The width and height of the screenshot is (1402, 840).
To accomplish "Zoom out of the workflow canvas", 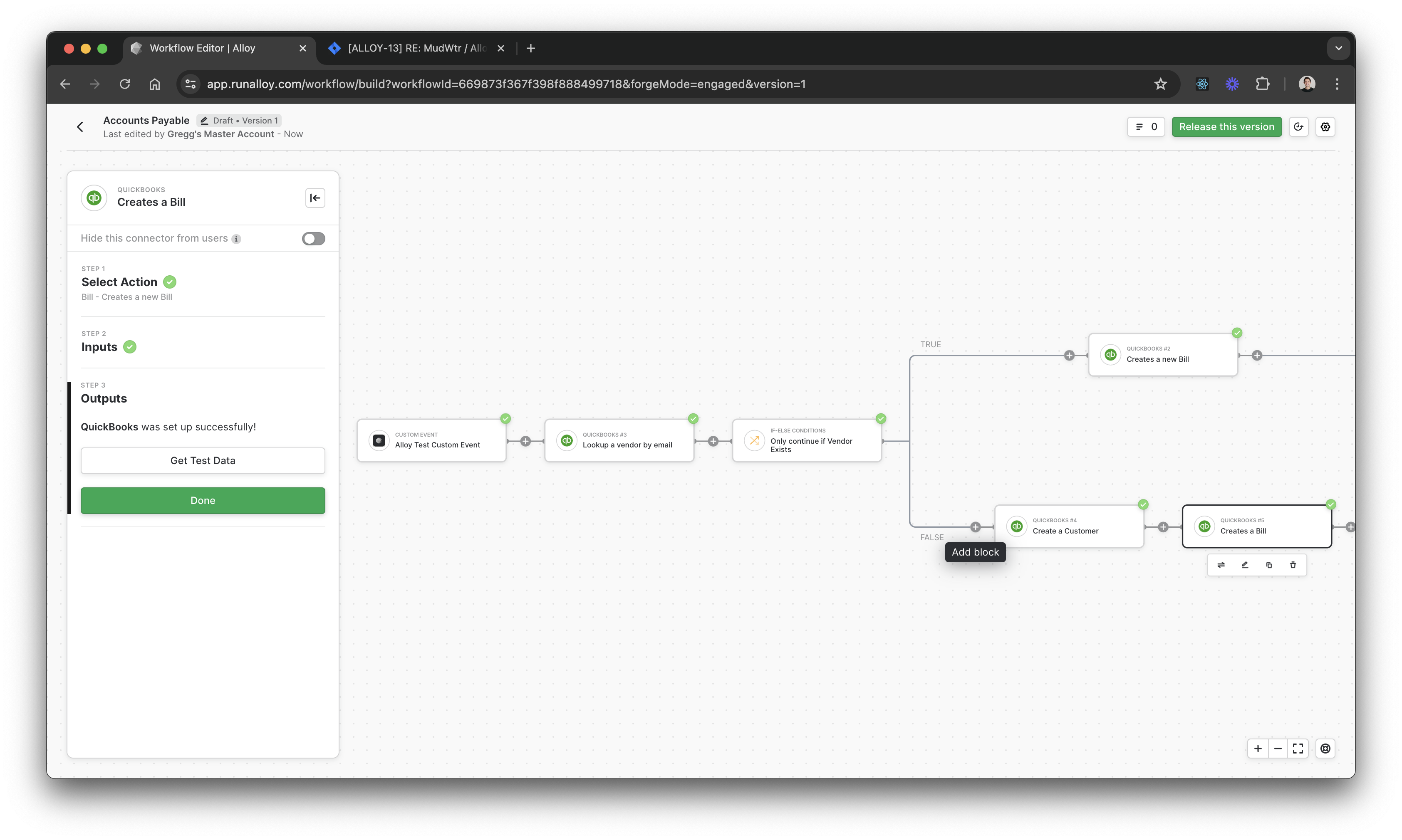I will [1278, 748].
